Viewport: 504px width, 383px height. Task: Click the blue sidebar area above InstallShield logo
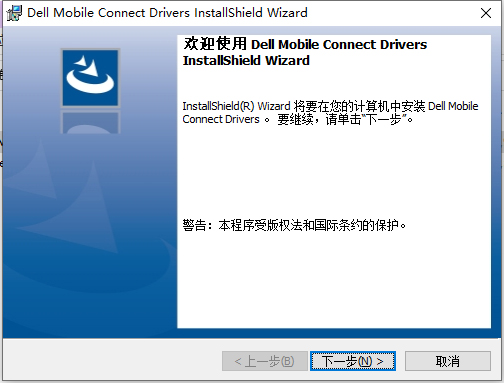click(x=90, y=37)
